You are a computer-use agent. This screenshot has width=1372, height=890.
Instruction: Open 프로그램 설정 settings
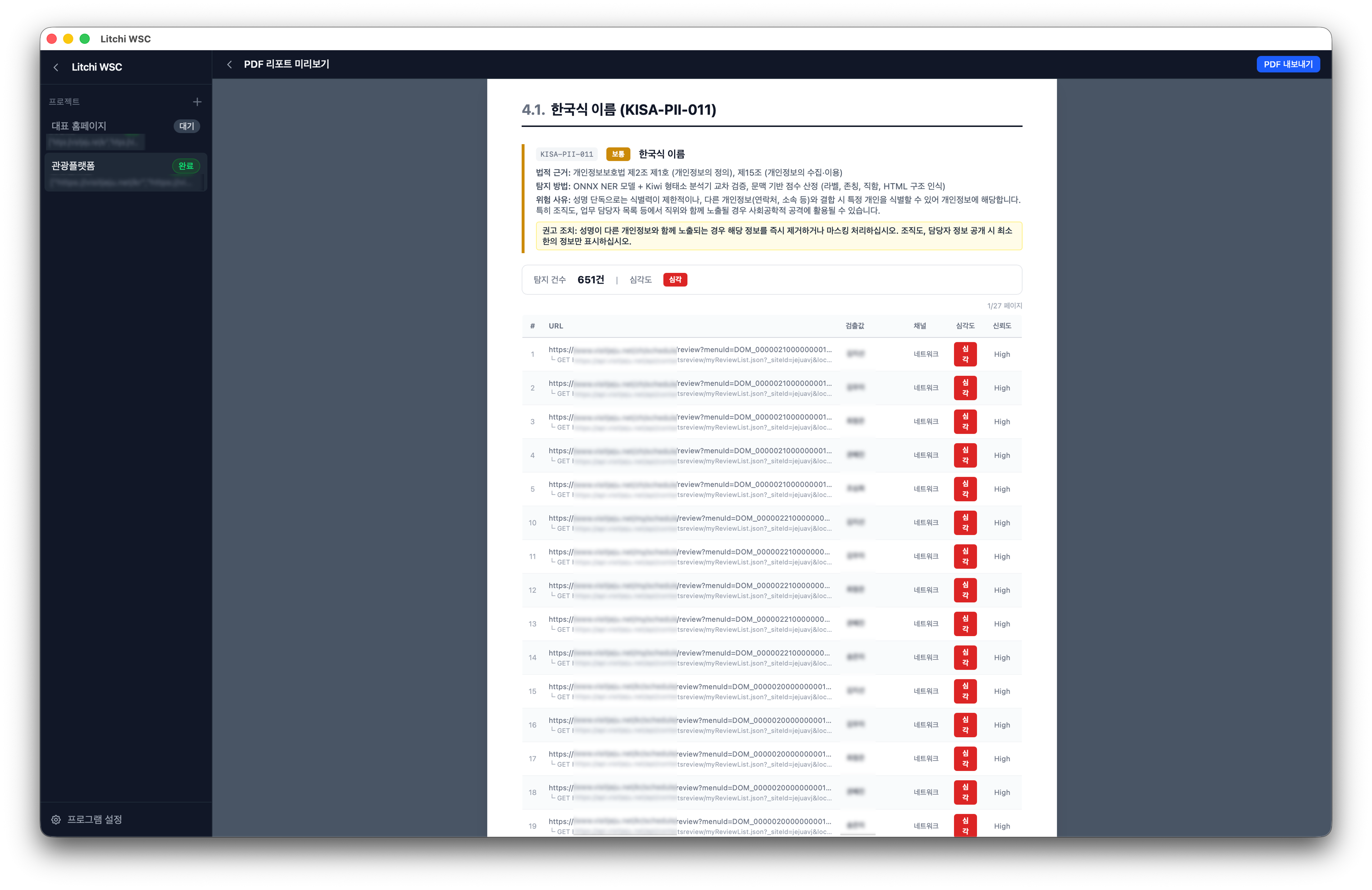coord(95,819)
